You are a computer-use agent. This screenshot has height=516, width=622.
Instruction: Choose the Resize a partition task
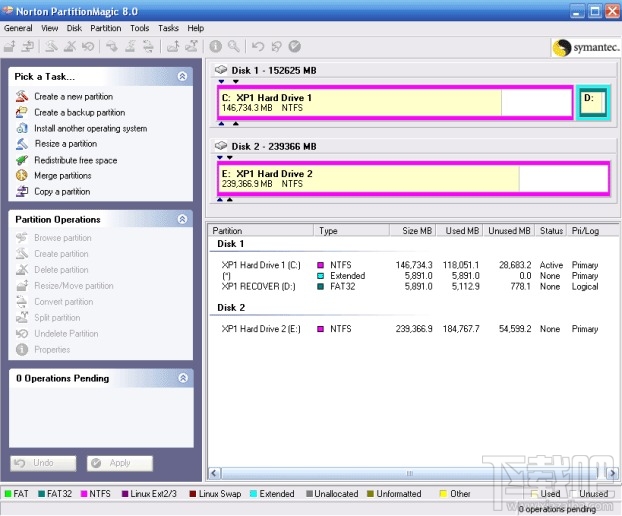[x=66, y=144]
